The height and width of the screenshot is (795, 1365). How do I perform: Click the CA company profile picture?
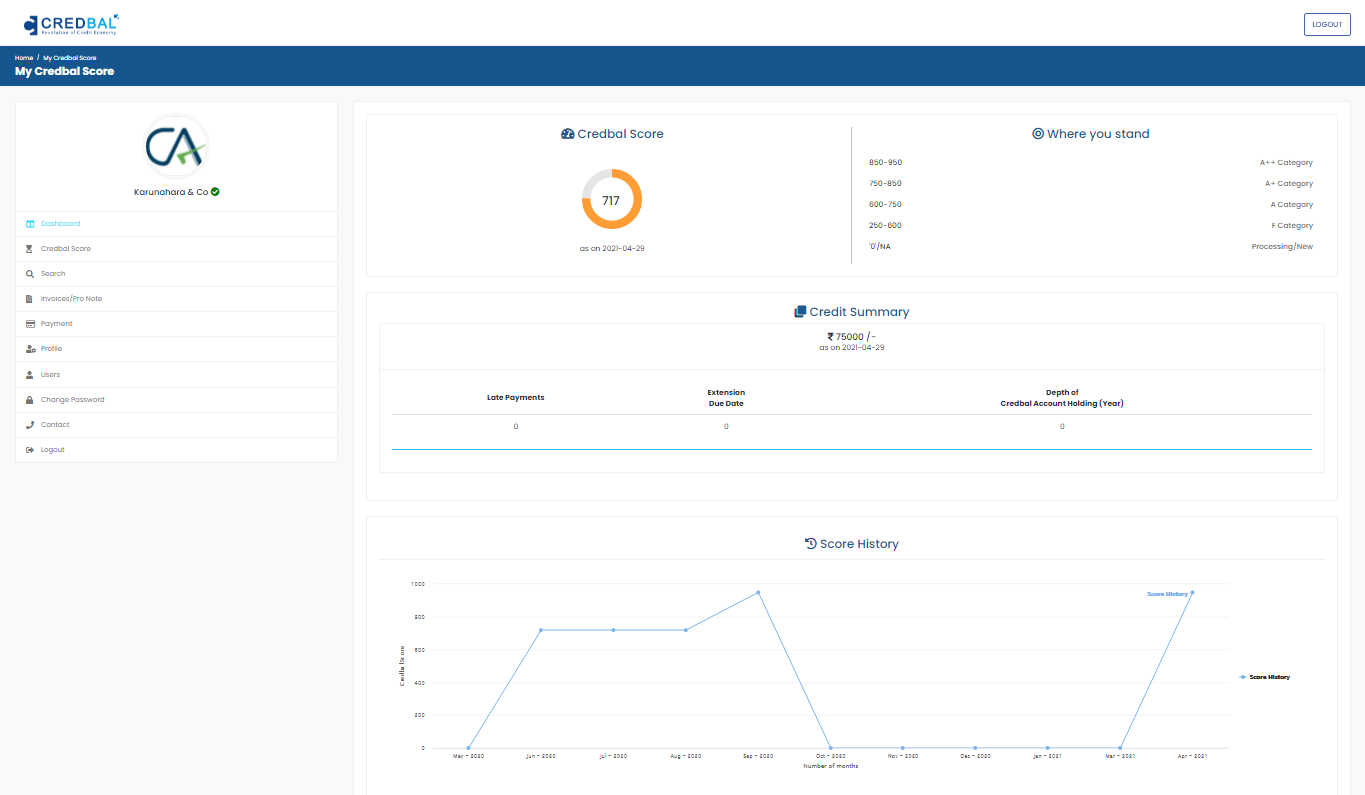coord(176,147)
